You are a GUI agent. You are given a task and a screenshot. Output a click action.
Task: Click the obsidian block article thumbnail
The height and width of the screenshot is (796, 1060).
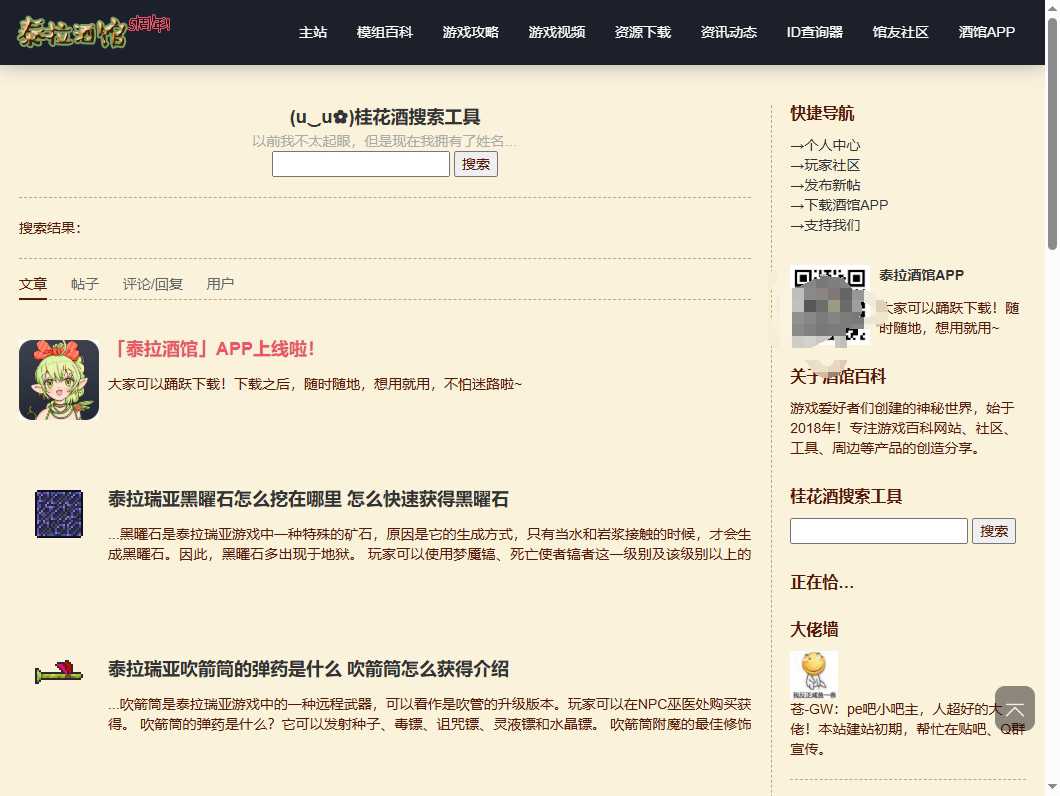[x=58, y=513]
